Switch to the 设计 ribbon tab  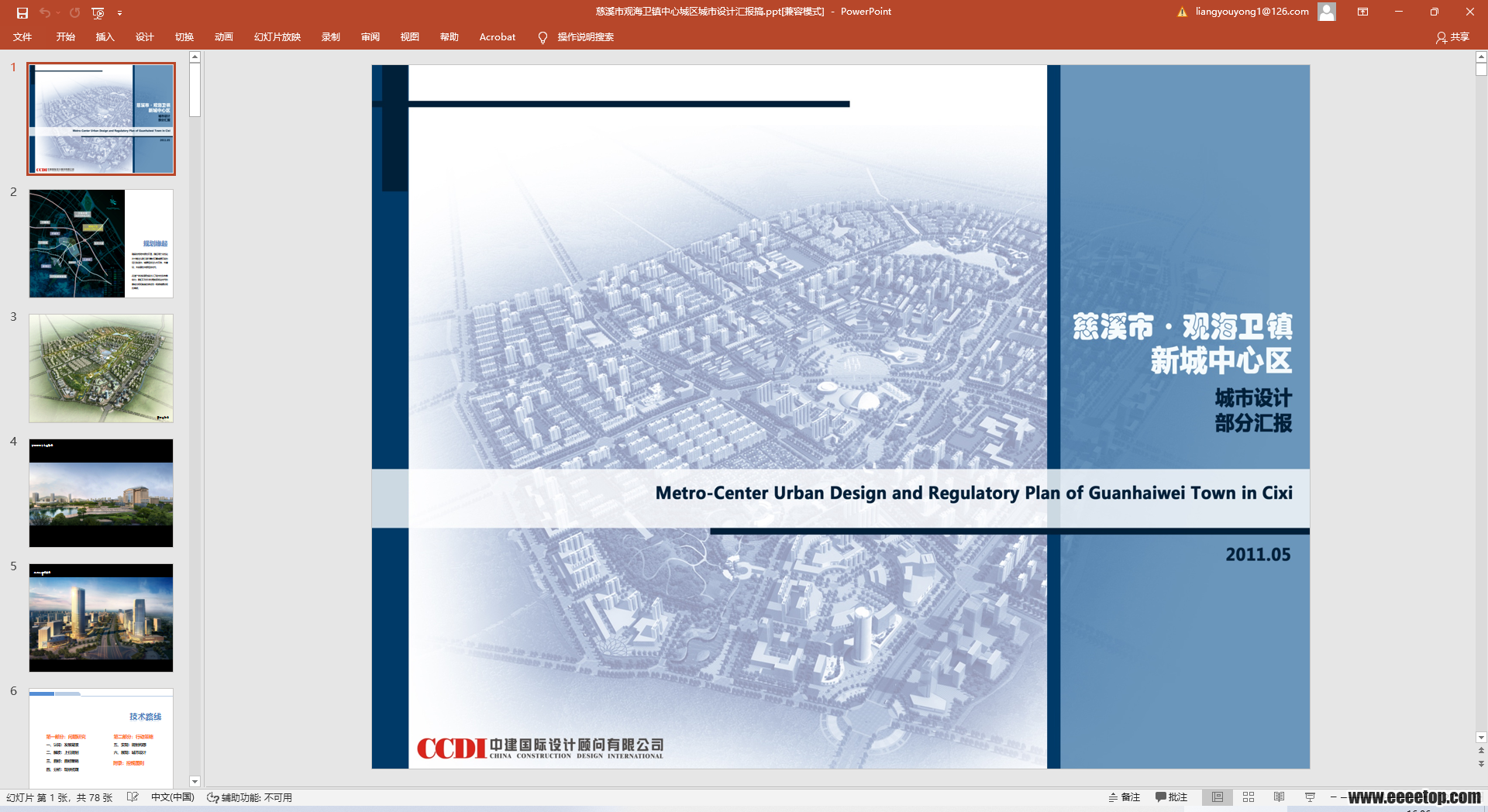(145, 36)
